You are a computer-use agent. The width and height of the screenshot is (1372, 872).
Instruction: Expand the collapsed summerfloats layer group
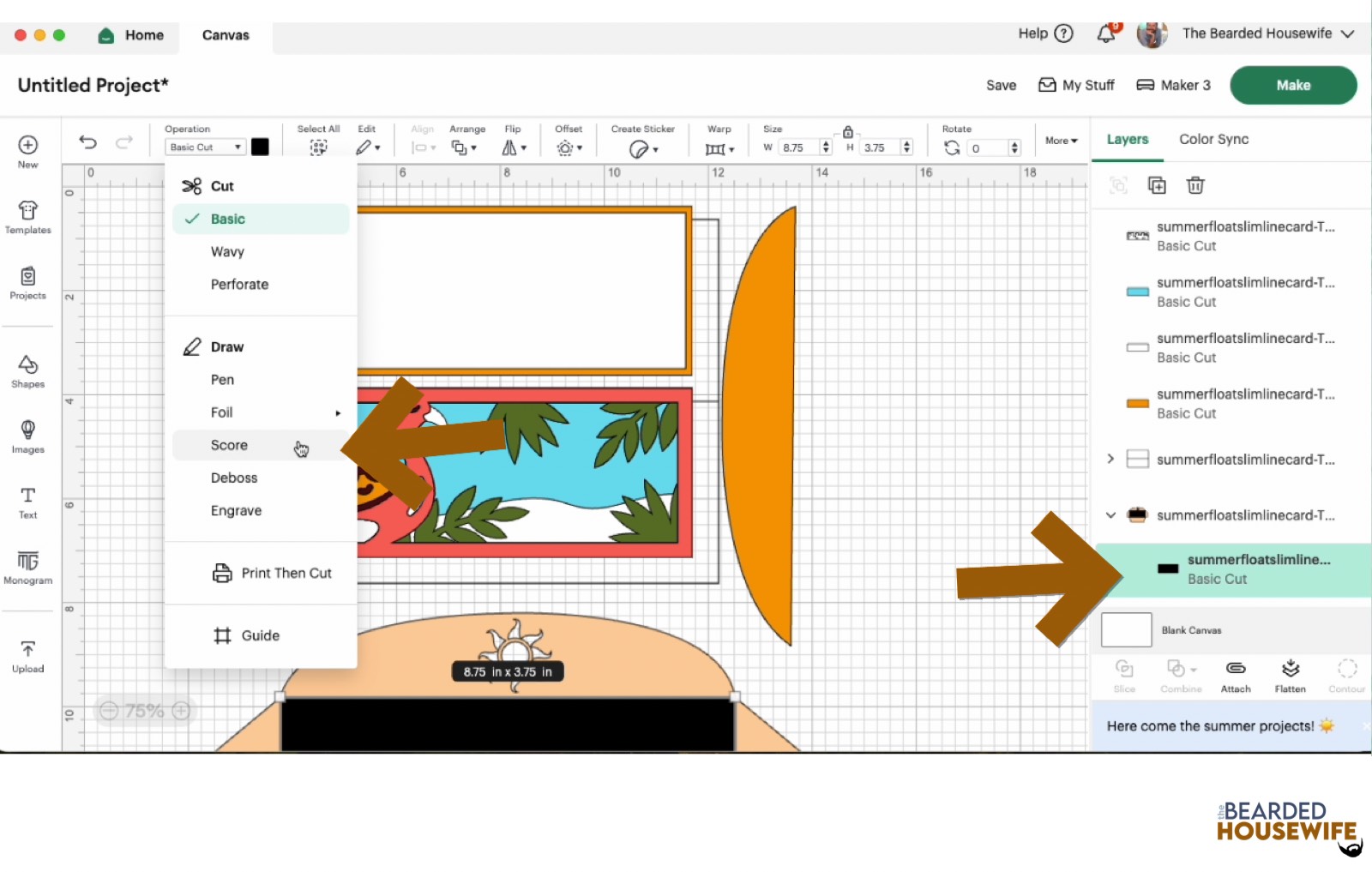pyautogui.click(x=1110, y=460)
